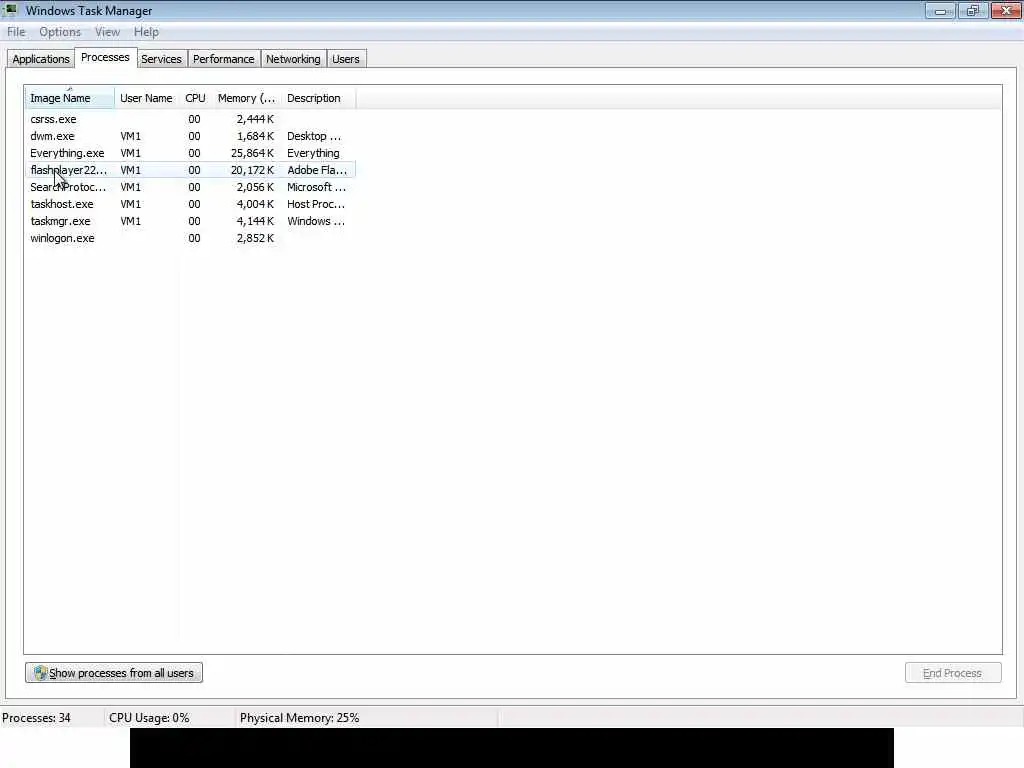Select the taskmgr.exe process
Screen dimensions: 1024x768
point(190,221)
